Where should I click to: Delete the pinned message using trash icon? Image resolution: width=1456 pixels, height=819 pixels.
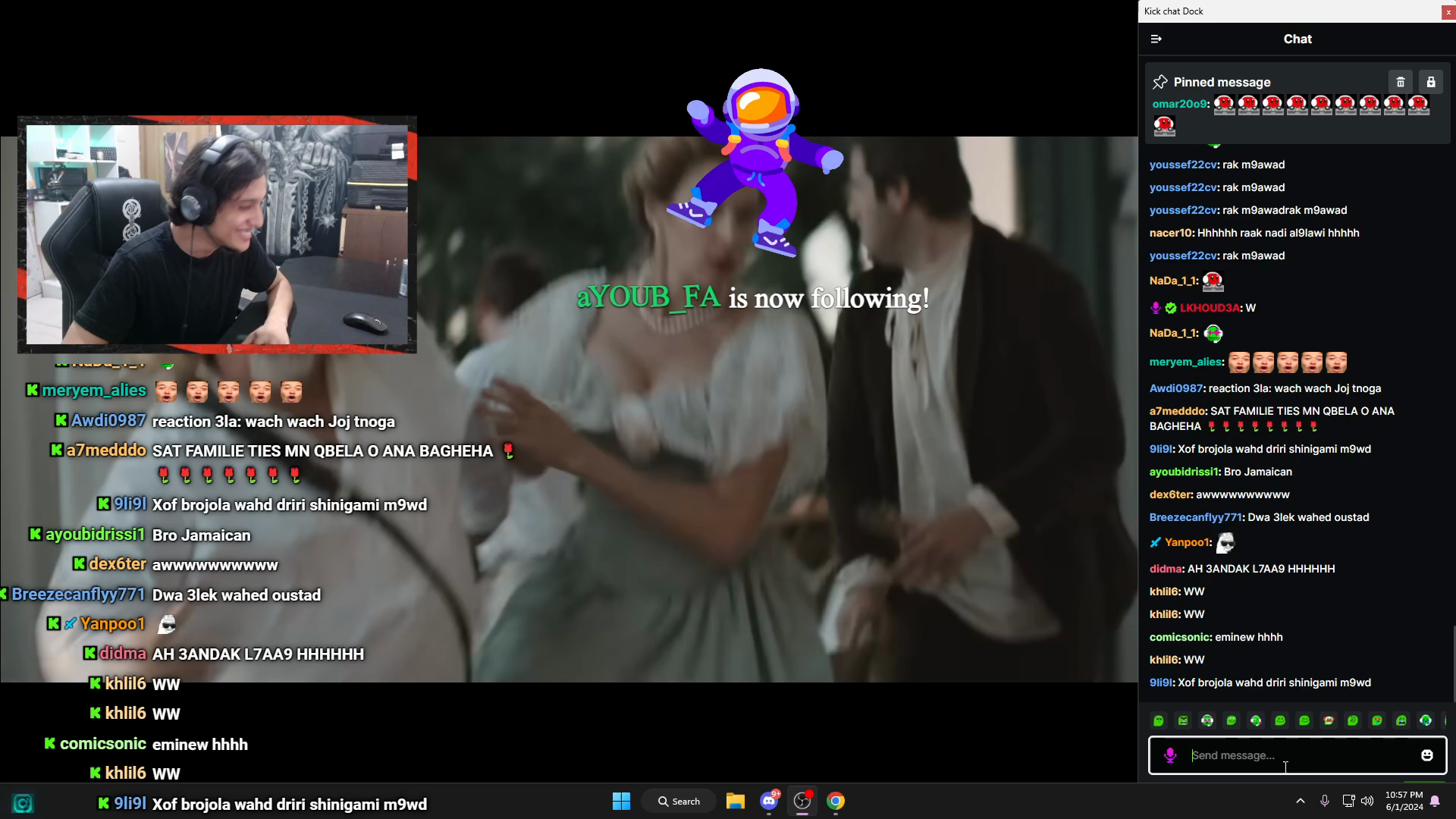click(1401, 82)
